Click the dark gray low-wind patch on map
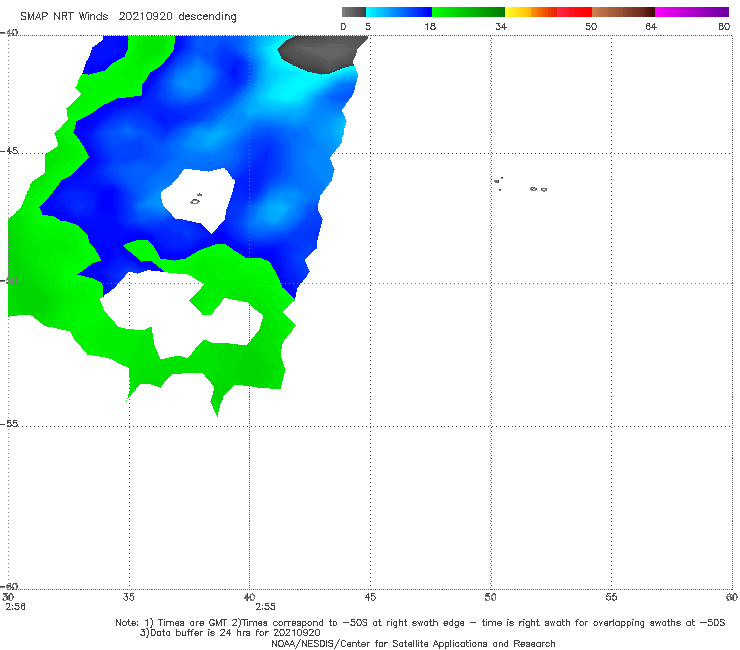This screenshot has height=650, width=740. point(321,53)
